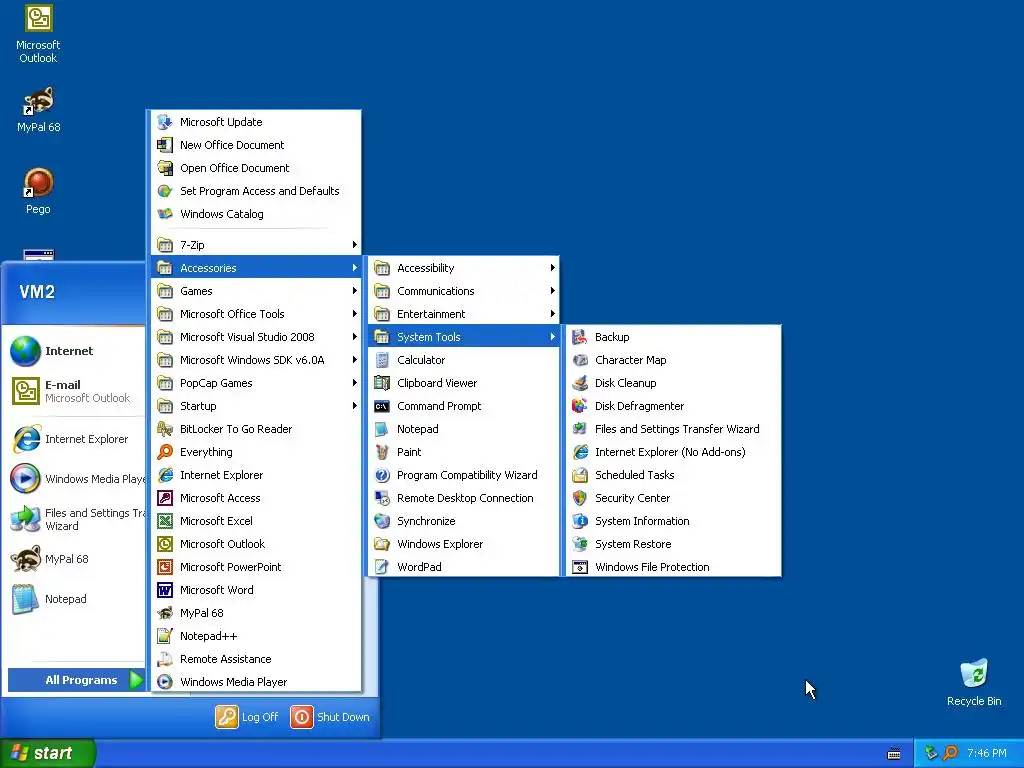Launch WordPad icon

(x=382, y=567)
